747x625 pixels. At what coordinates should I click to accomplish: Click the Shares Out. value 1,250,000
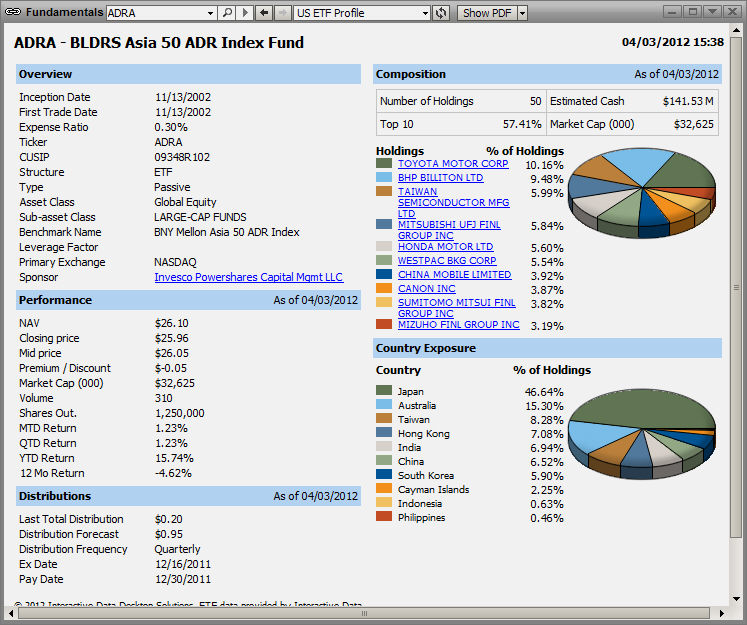[x=180, y=413]
